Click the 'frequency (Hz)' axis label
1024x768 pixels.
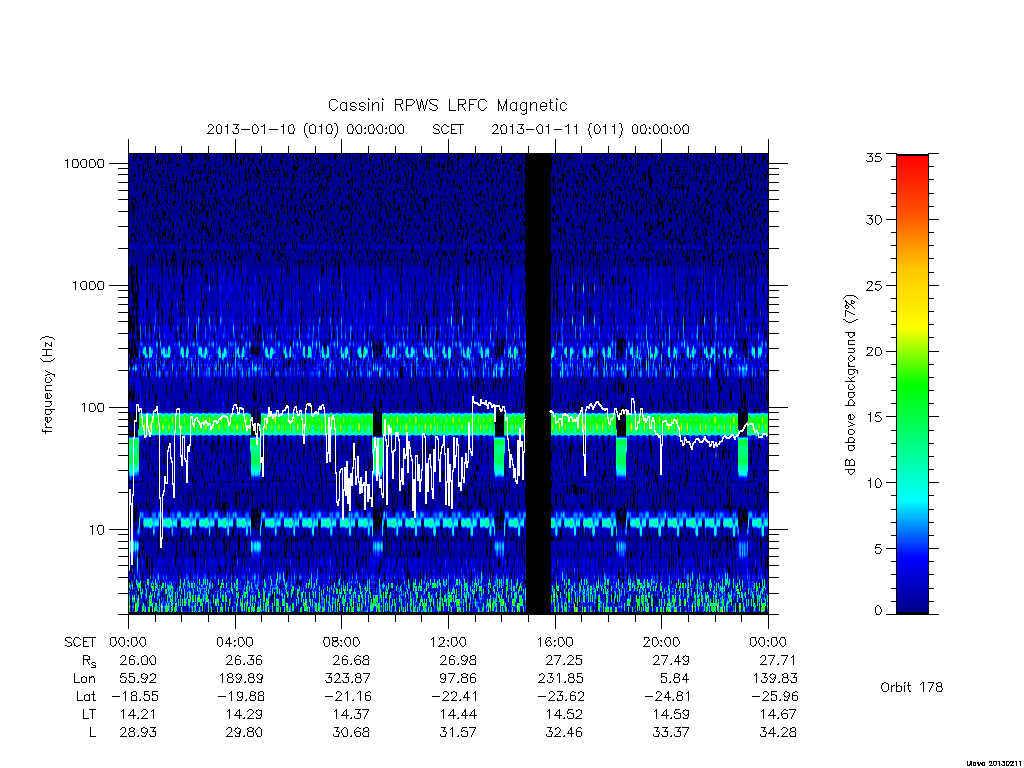click(x=48, y=385)
